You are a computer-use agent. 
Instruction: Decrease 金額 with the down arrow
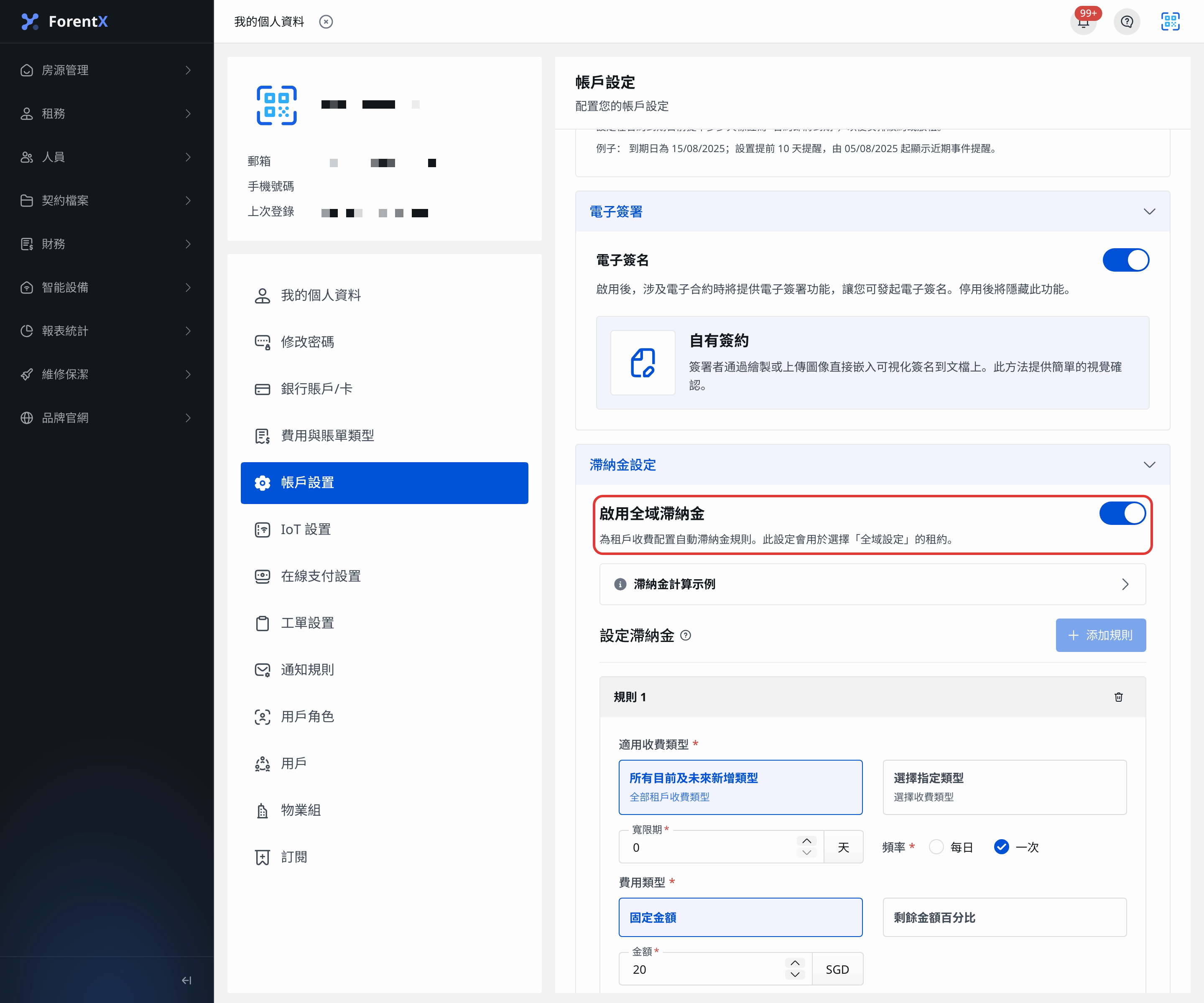[795, 974]
